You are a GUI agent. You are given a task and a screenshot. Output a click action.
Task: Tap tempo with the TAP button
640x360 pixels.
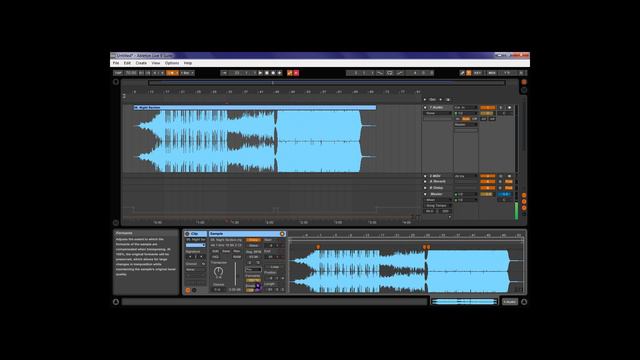pos(118,73)
